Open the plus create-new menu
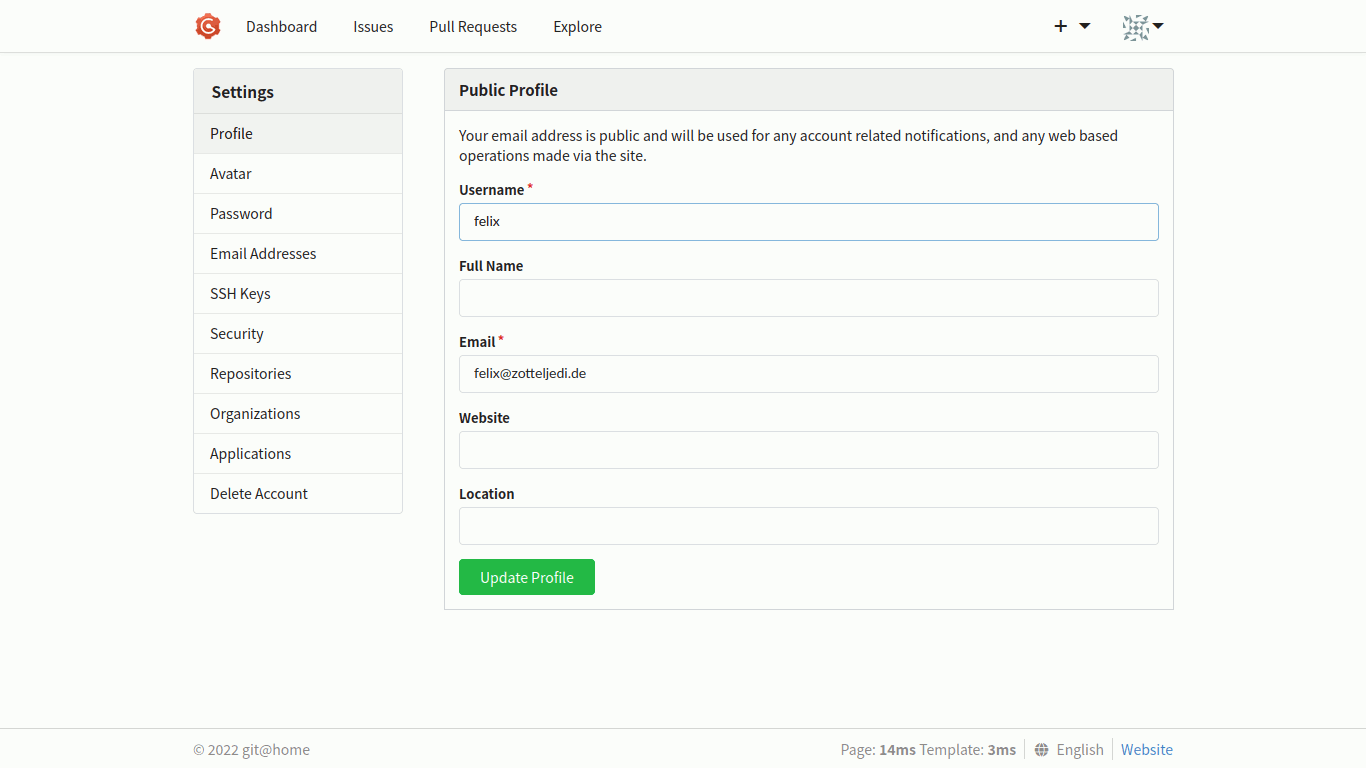The width and height of the screenshot is (1366, 768). 1071,26
